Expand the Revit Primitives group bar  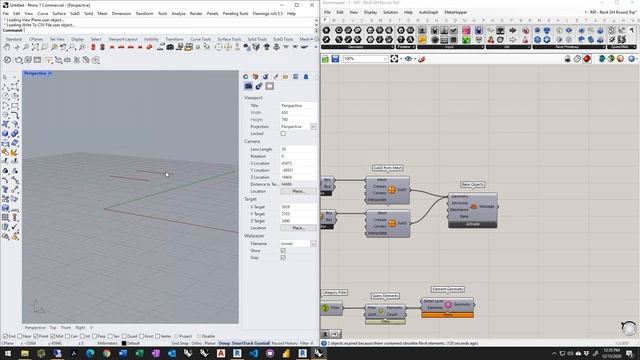point(569,47)
